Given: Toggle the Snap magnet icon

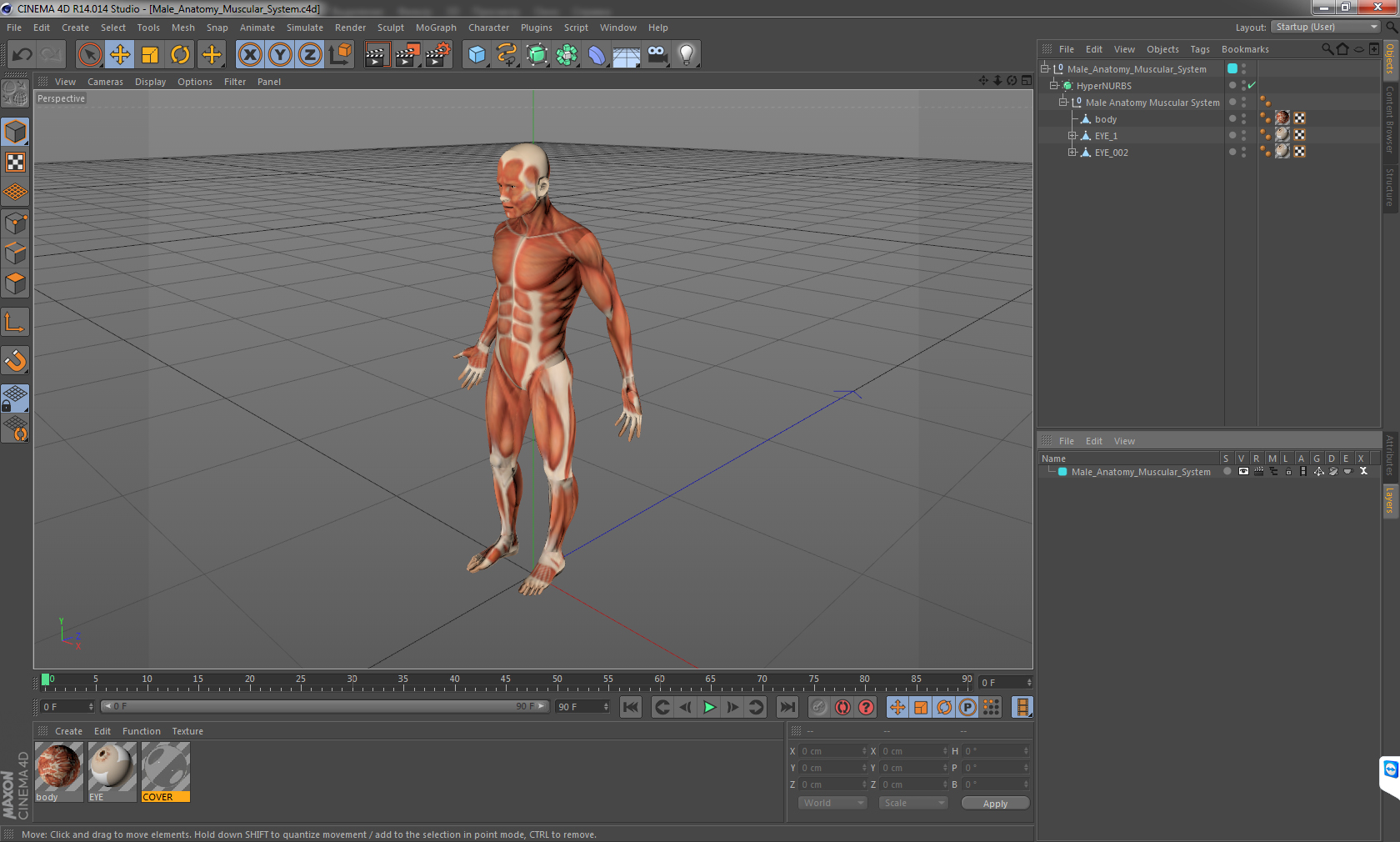Looking at the screenshot, I should [15, 361].
